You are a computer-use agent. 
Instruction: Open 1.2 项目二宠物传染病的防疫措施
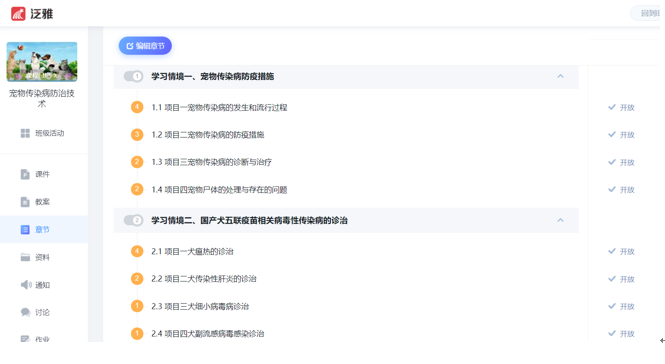click(208, 135)
